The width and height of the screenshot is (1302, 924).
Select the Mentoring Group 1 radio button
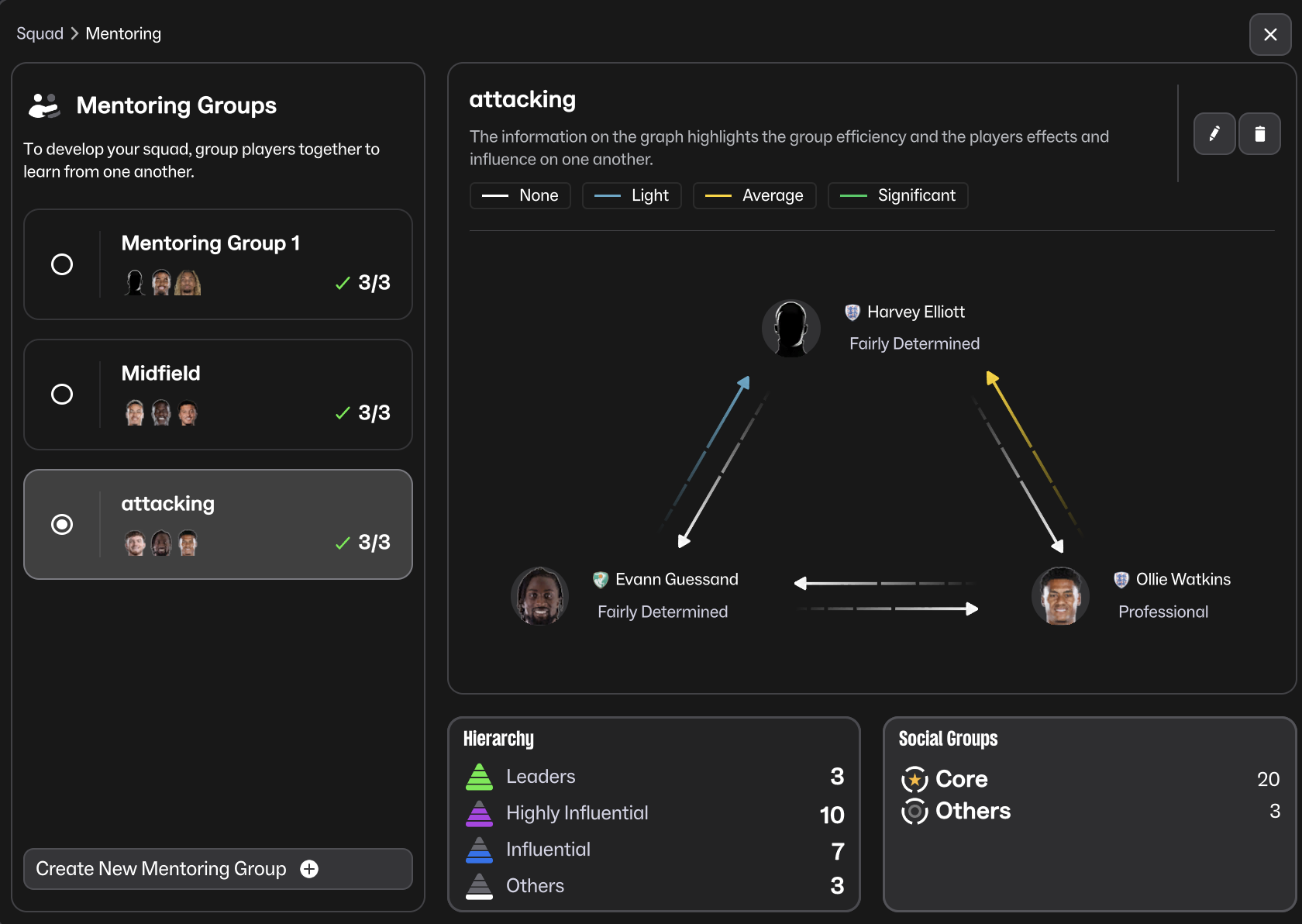62,264
